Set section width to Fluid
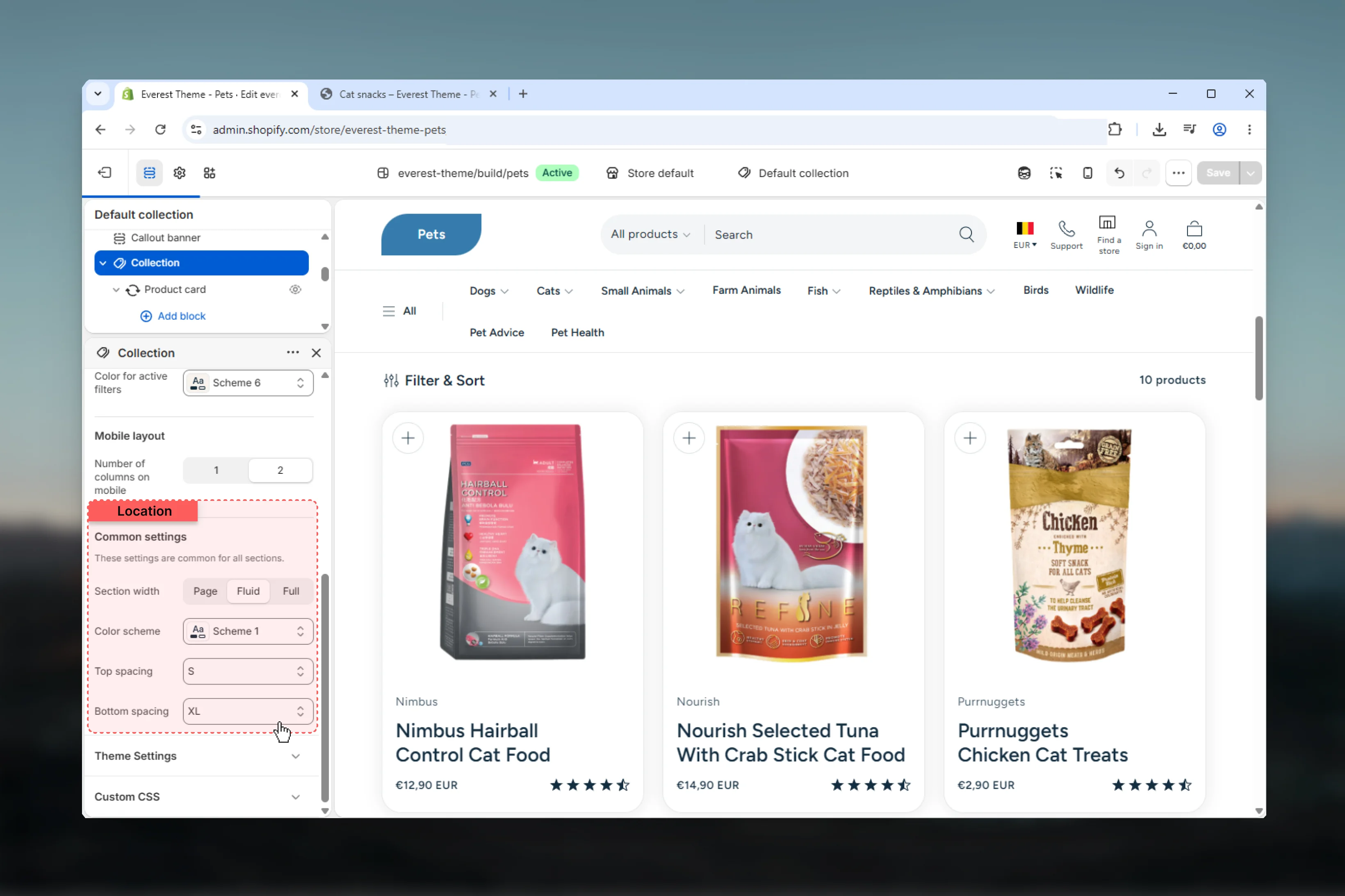This screenshot has width=1345, height=896. point(248,591)
